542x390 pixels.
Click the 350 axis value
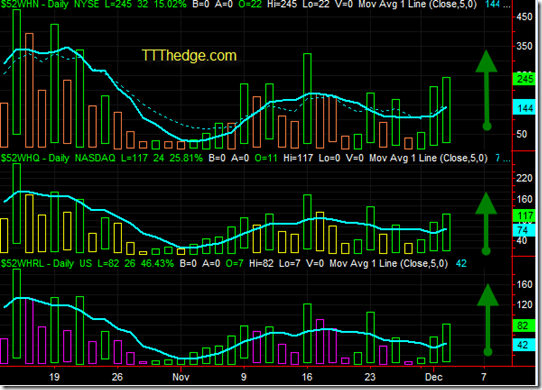524,46
